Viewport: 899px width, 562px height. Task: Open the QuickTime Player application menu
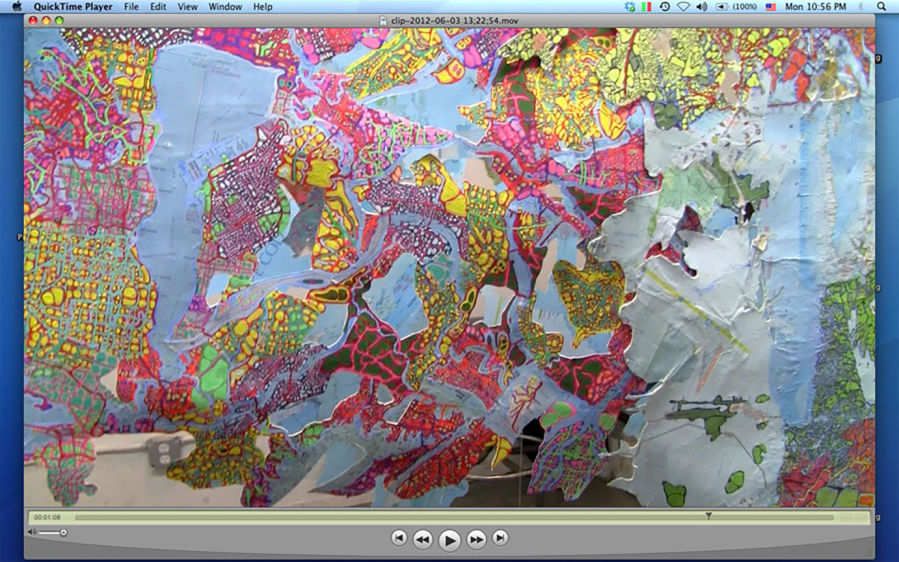coord(72,7)
